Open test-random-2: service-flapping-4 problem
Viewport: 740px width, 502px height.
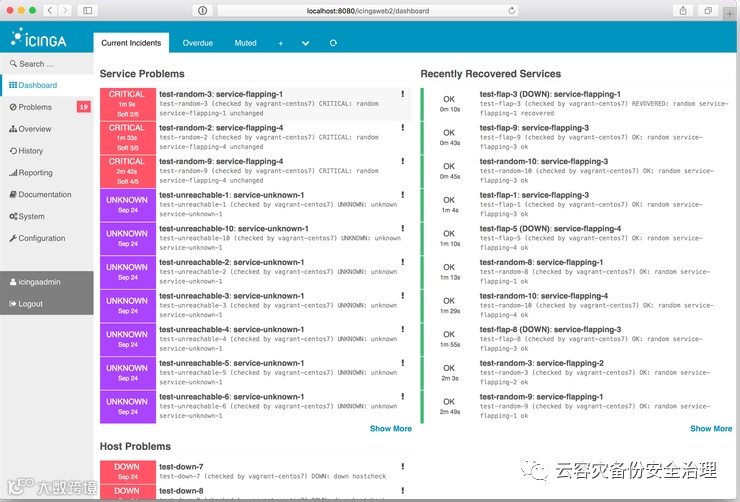point(221,128)
